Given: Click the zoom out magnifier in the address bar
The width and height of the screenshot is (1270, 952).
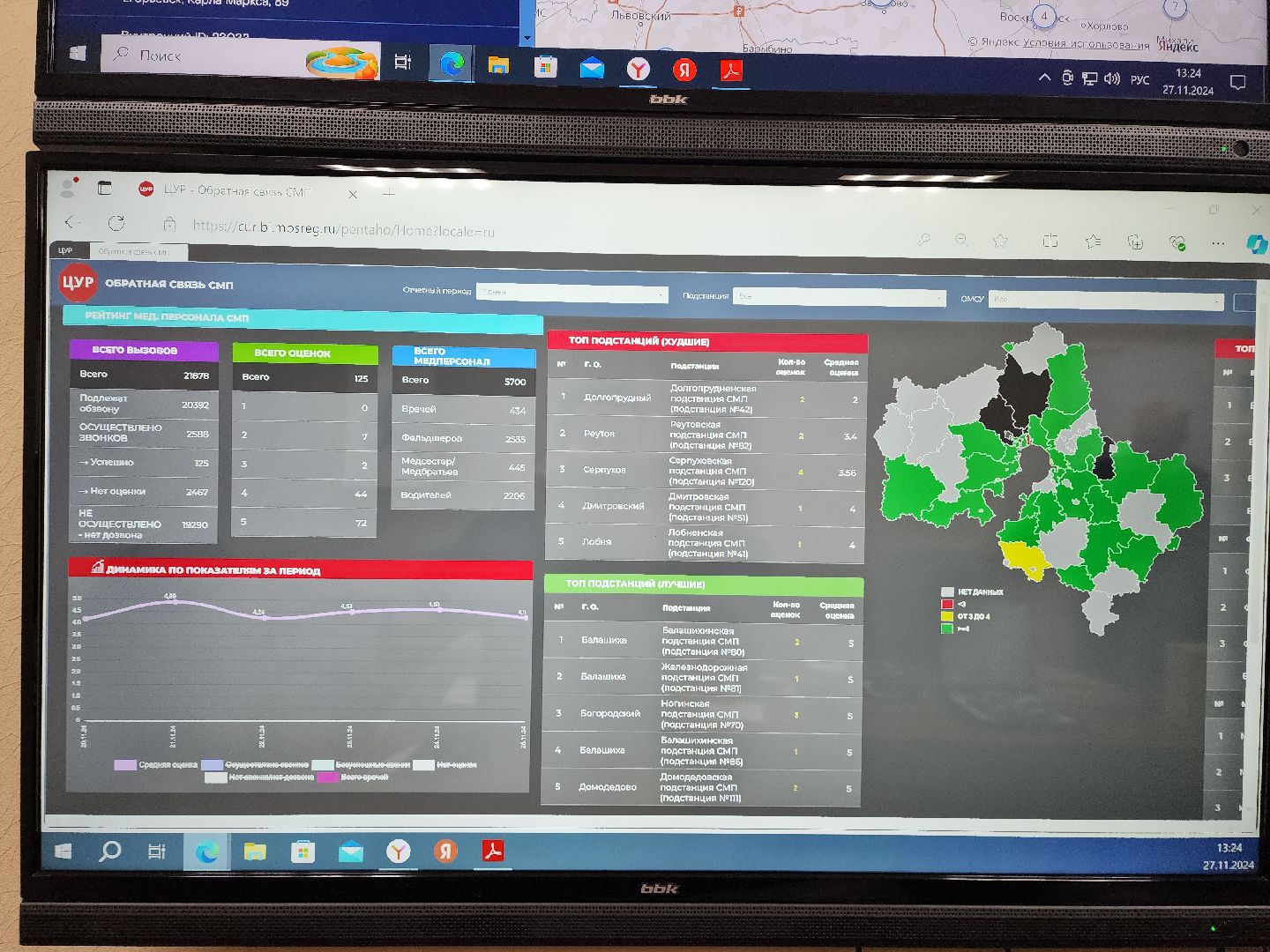Looking at the screenshot, I should (x=962, y=240).
